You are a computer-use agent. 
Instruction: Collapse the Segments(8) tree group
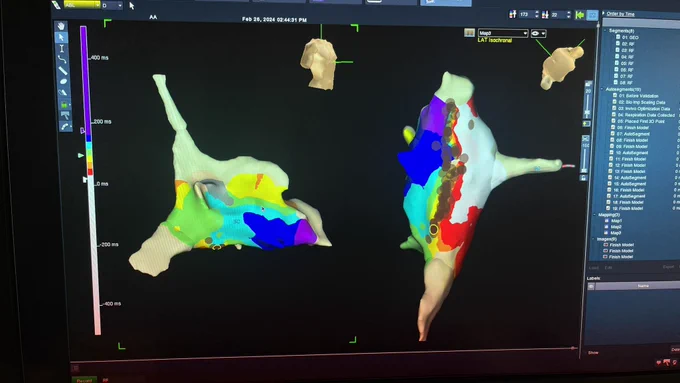click(605, 30)
